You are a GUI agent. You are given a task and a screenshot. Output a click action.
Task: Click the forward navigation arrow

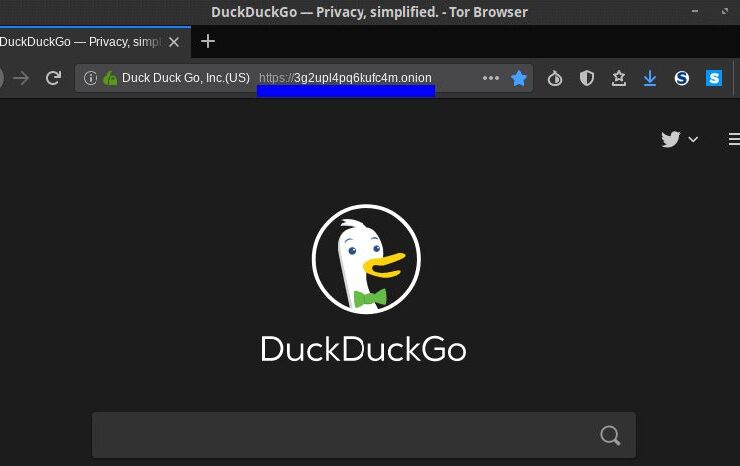[x=21, y=78]
